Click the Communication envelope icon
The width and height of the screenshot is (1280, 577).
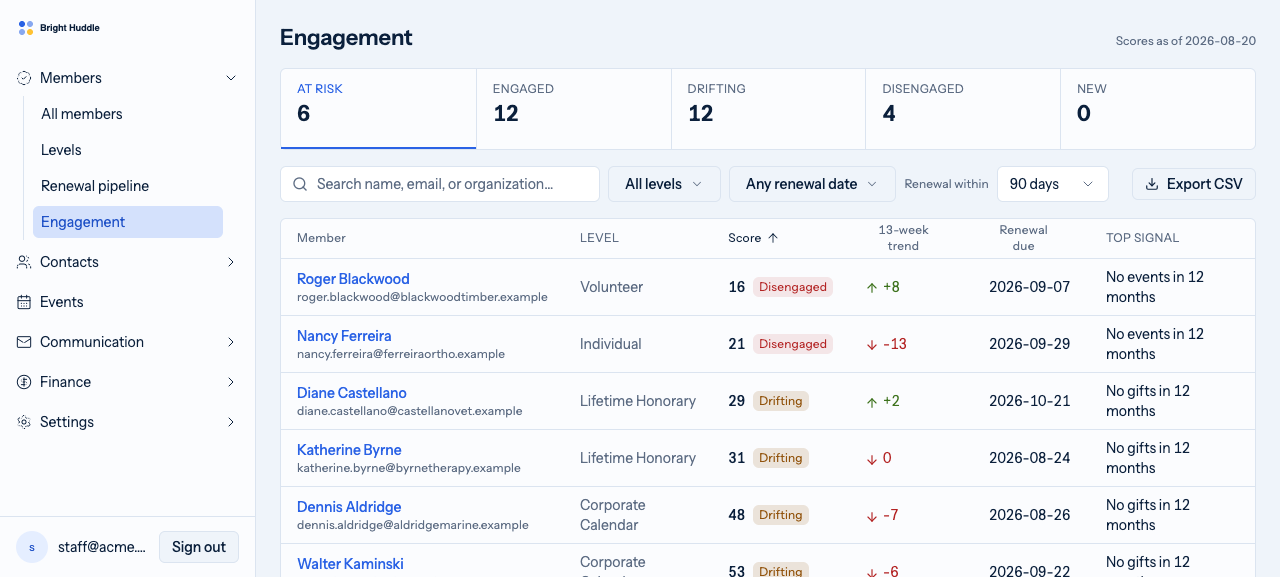pos(24,342)
